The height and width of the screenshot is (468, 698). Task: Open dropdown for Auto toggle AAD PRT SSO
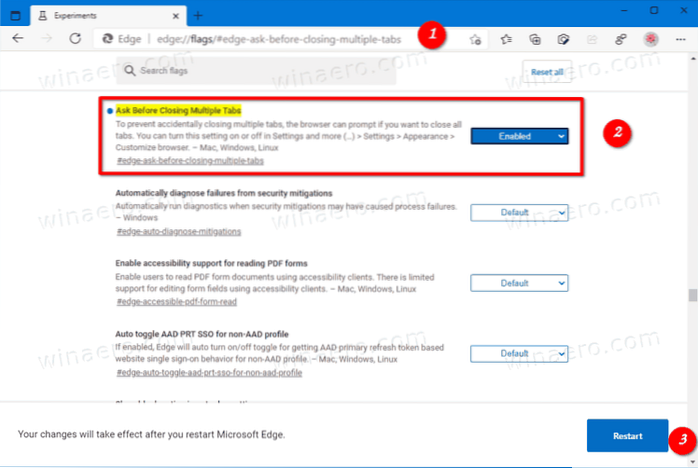pyautogui.click(x=519, y=353)
